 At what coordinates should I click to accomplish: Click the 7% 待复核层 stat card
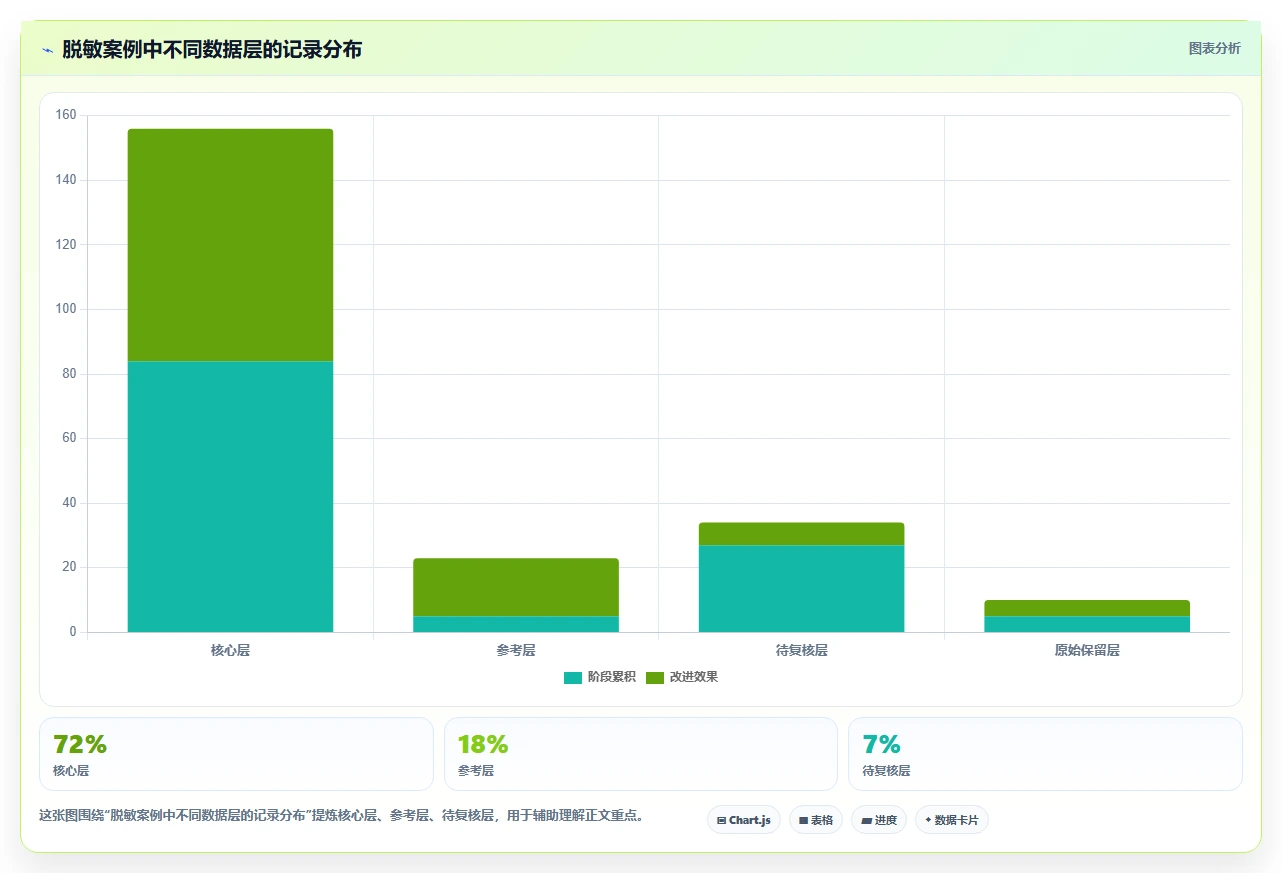tap(1045, 754)
